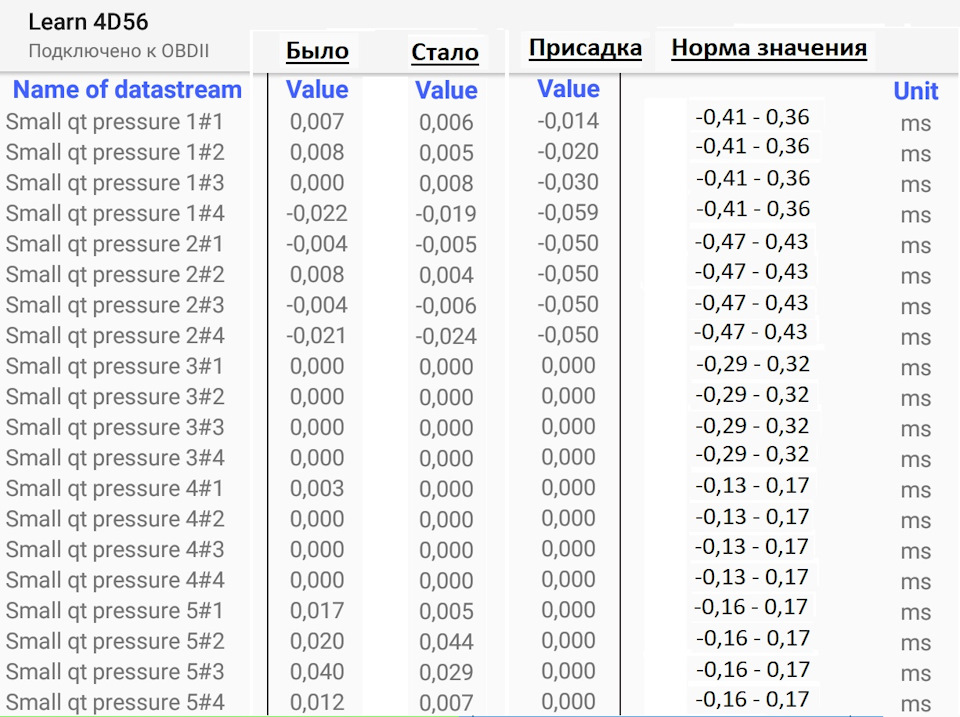This screenshot has width=960, height=717.
Task: Click Стало value -0,019 for 1#4
Action: tap(446, 214)
